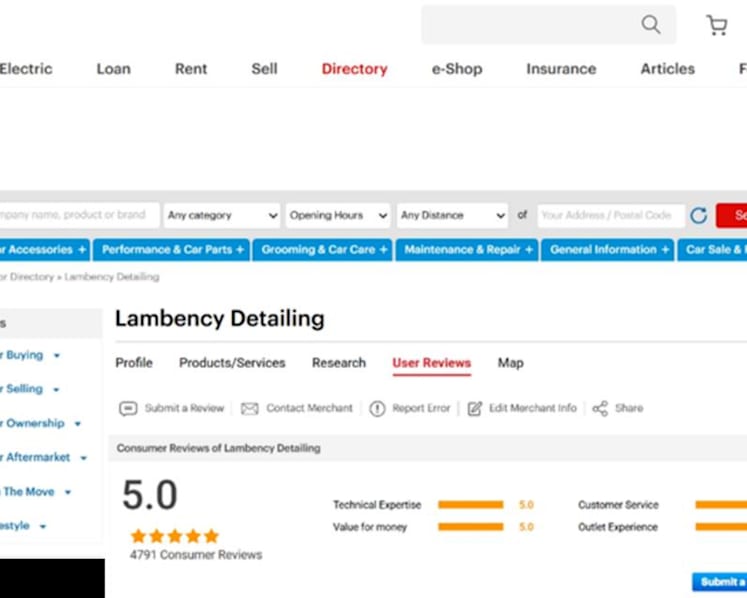The image size is (747, 598).
Task: Click the Value for money rating bar
Action: tap(471, 527)
